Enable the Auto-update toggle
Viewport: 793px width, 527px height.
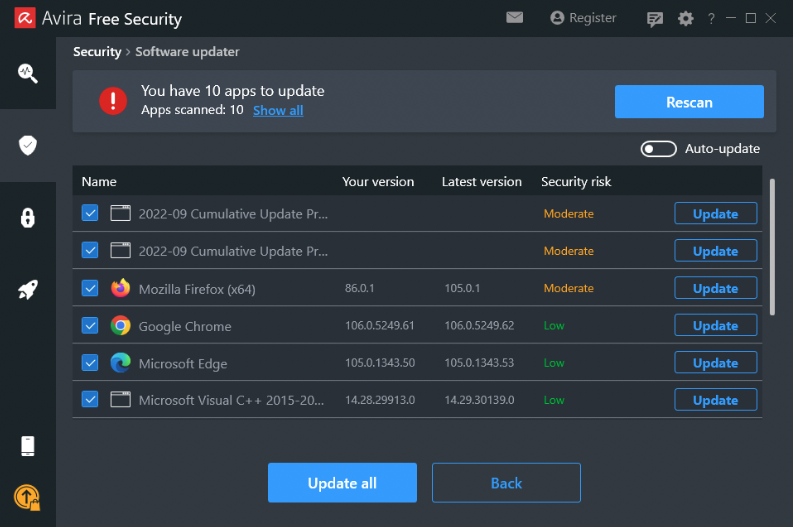658,149
